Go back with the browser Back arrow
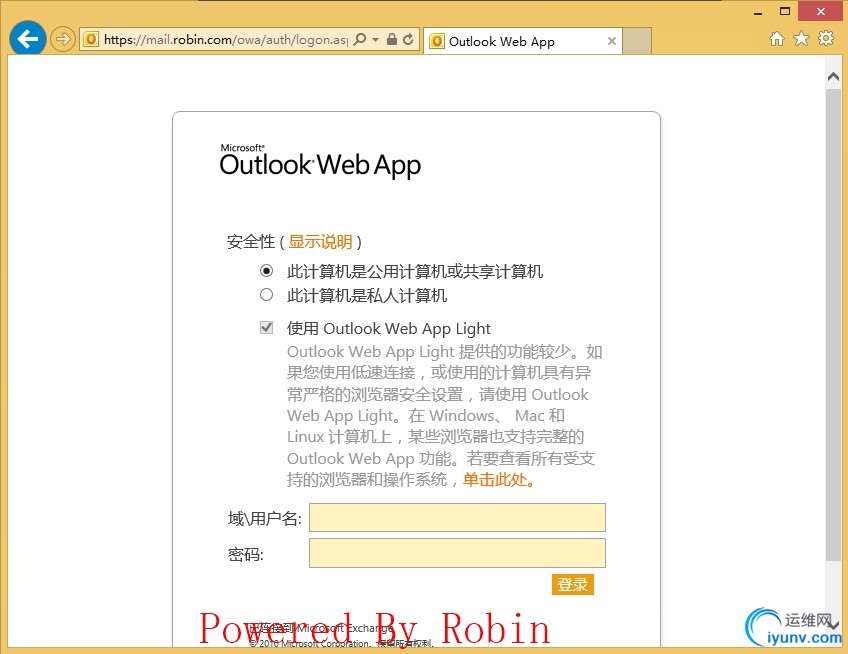Screen dimensions: 848x654 (28, 39)
